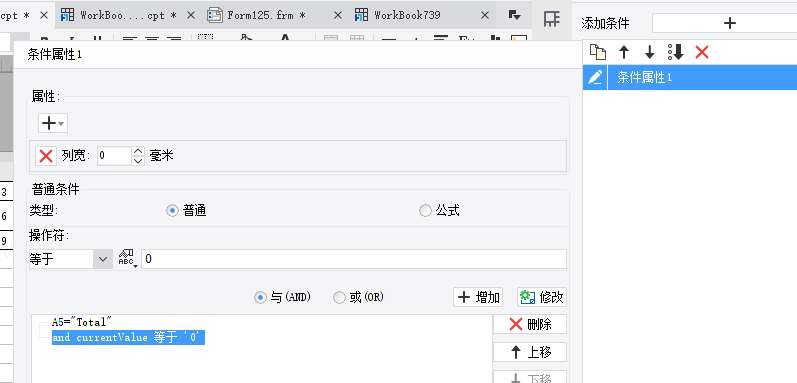
Task: Move condition attribute down with arrow icon
Action: pyautogui.click(x=649, y=52)
